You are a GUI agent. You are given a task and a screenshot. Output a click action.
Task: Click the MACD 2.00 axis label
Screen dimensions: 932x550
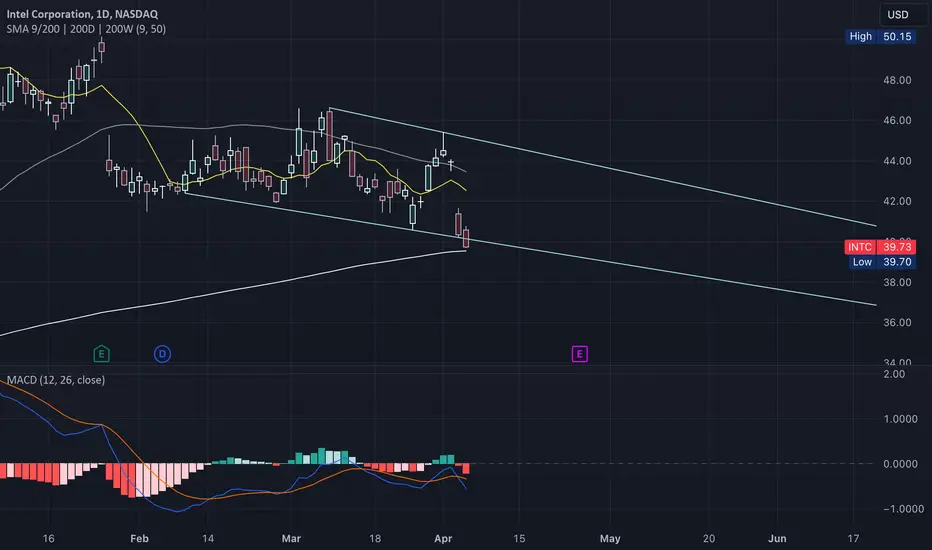coord(895,374)
